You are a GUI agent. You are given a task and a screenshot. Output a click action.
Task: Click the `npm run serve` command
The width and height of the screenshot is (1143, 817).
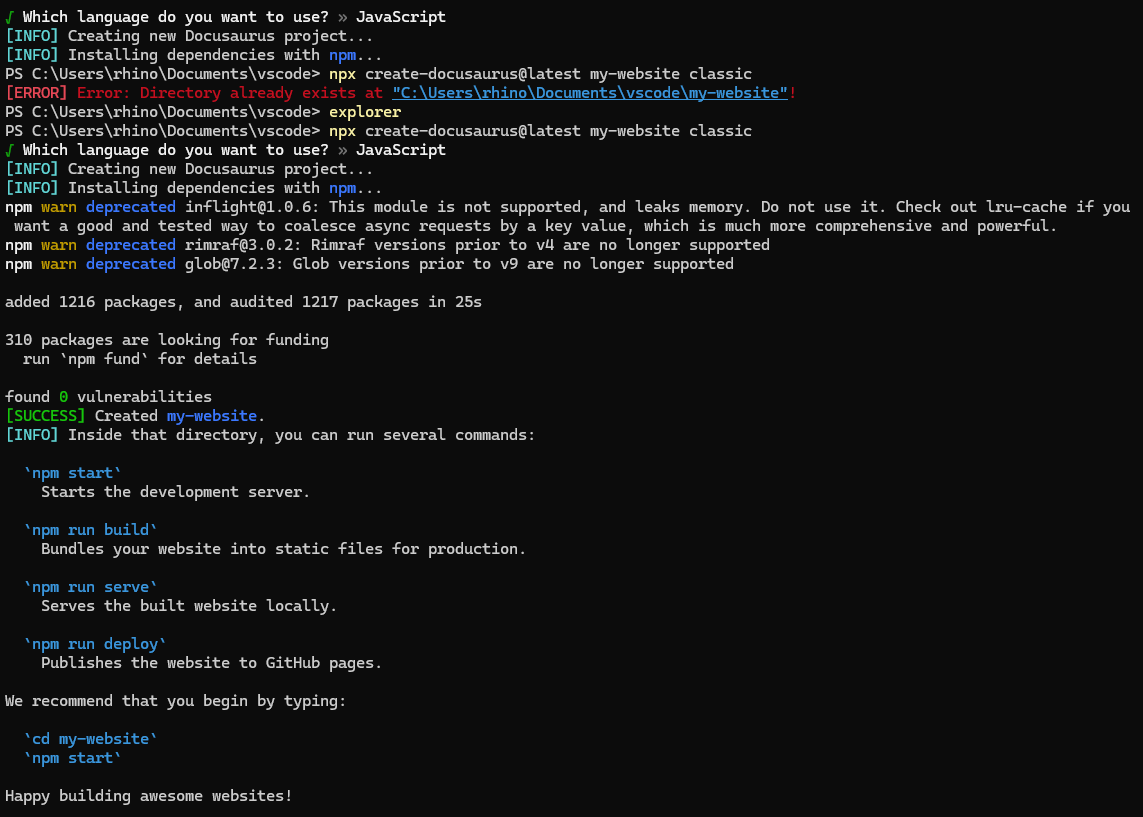click(x=91, y=587)
